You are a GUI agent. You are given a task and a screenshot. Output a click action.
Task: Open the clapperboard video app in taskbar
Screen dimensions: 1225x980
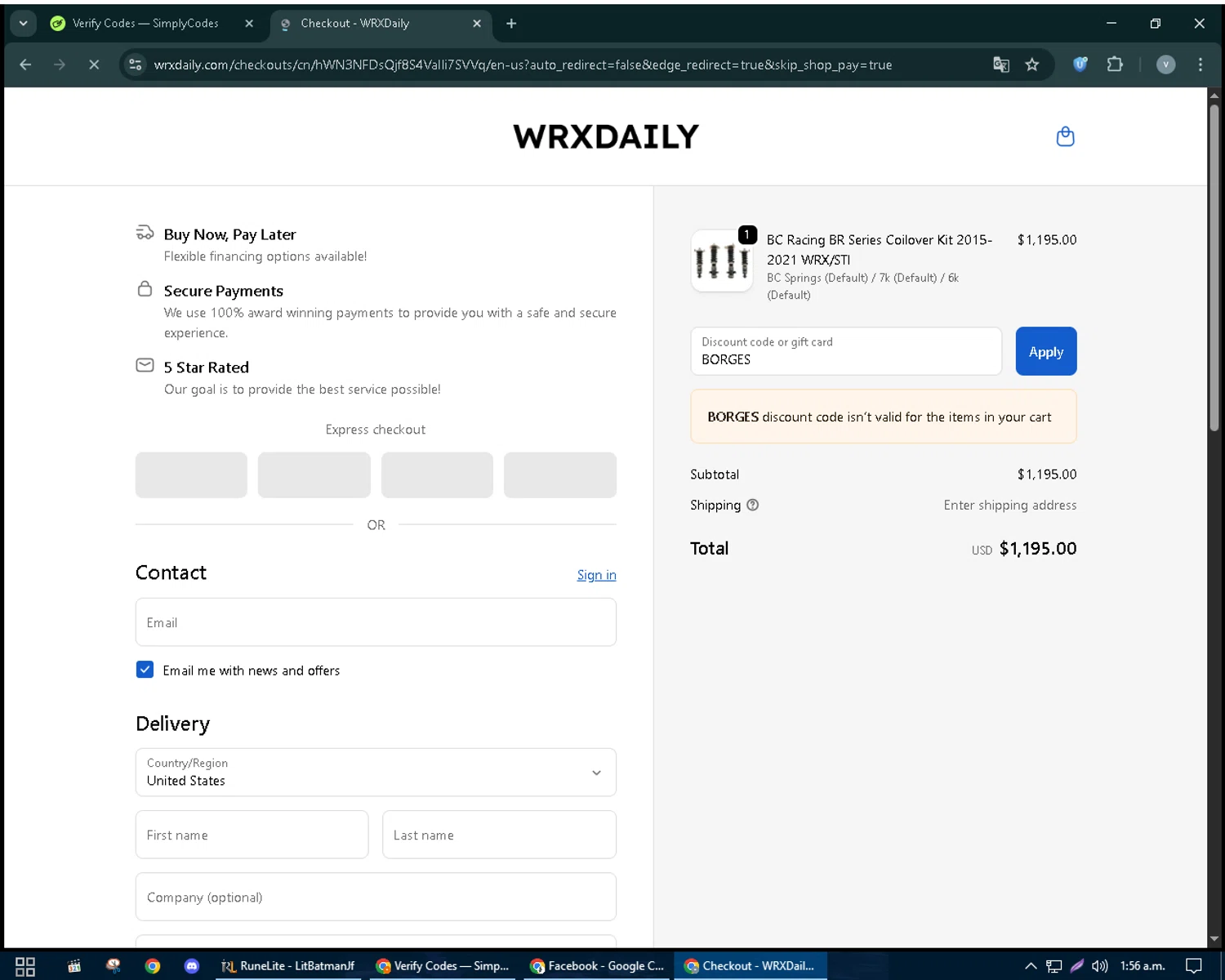coord(74,966)
